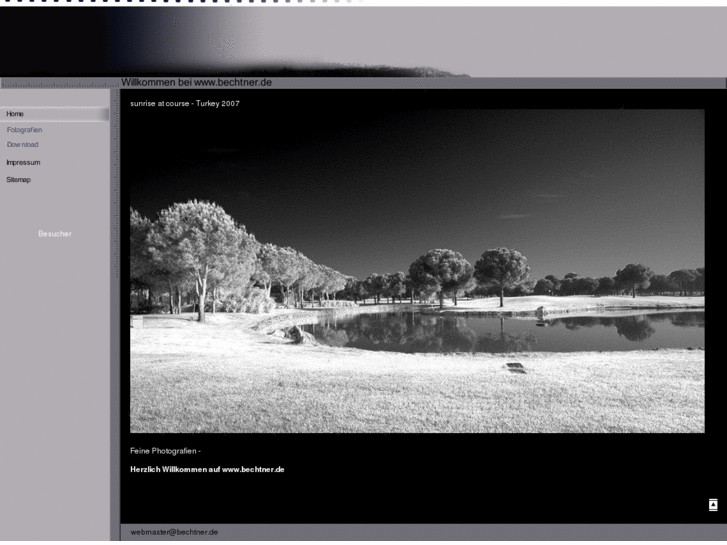Screen dimensions: 727x545
Task: Click the 'sunrise at course - Turkey 2007' caption
Action: [185, 103]
